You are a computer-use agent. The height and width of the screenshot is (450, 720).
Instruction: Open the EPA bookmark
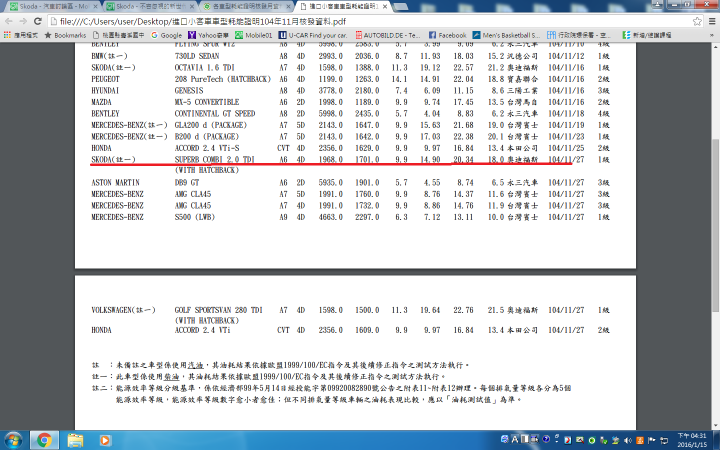(x=579, y=35)
